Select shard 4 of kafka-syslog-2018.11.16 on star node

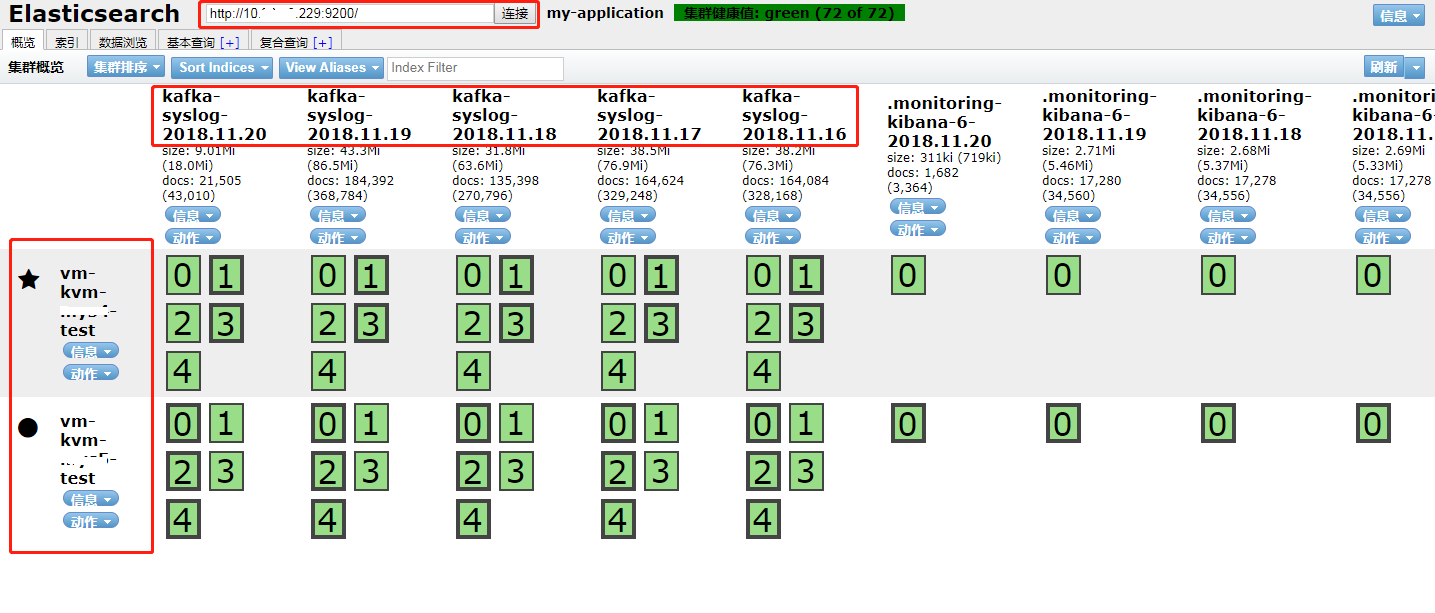(x=763, y=371)
